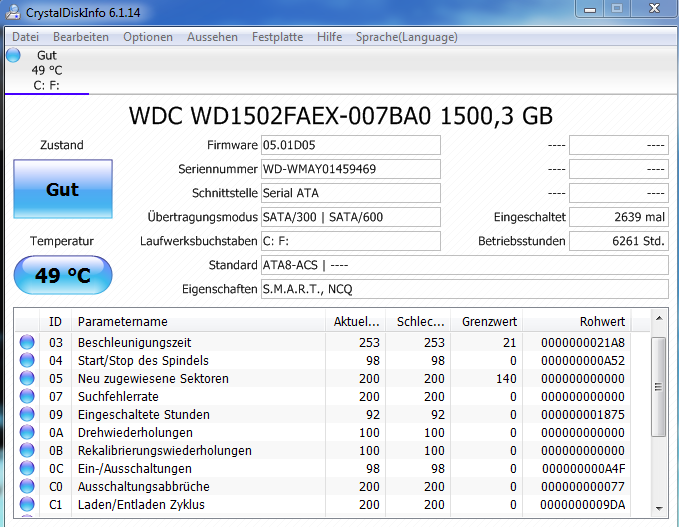Click raw value 0000000009DA
The image size is (679, 527).
583,504
